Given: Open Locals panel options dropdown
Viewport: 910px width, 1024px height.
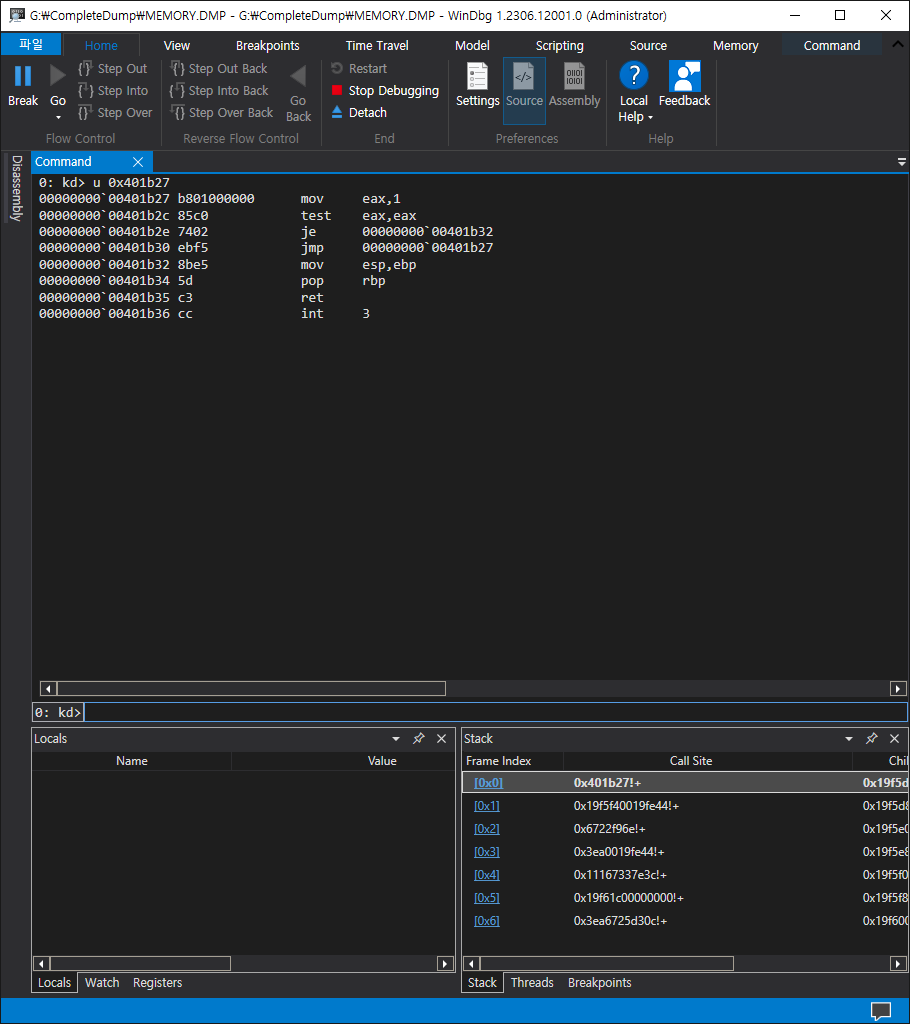Looking at the screenshot, I should (x=396, y=739).
